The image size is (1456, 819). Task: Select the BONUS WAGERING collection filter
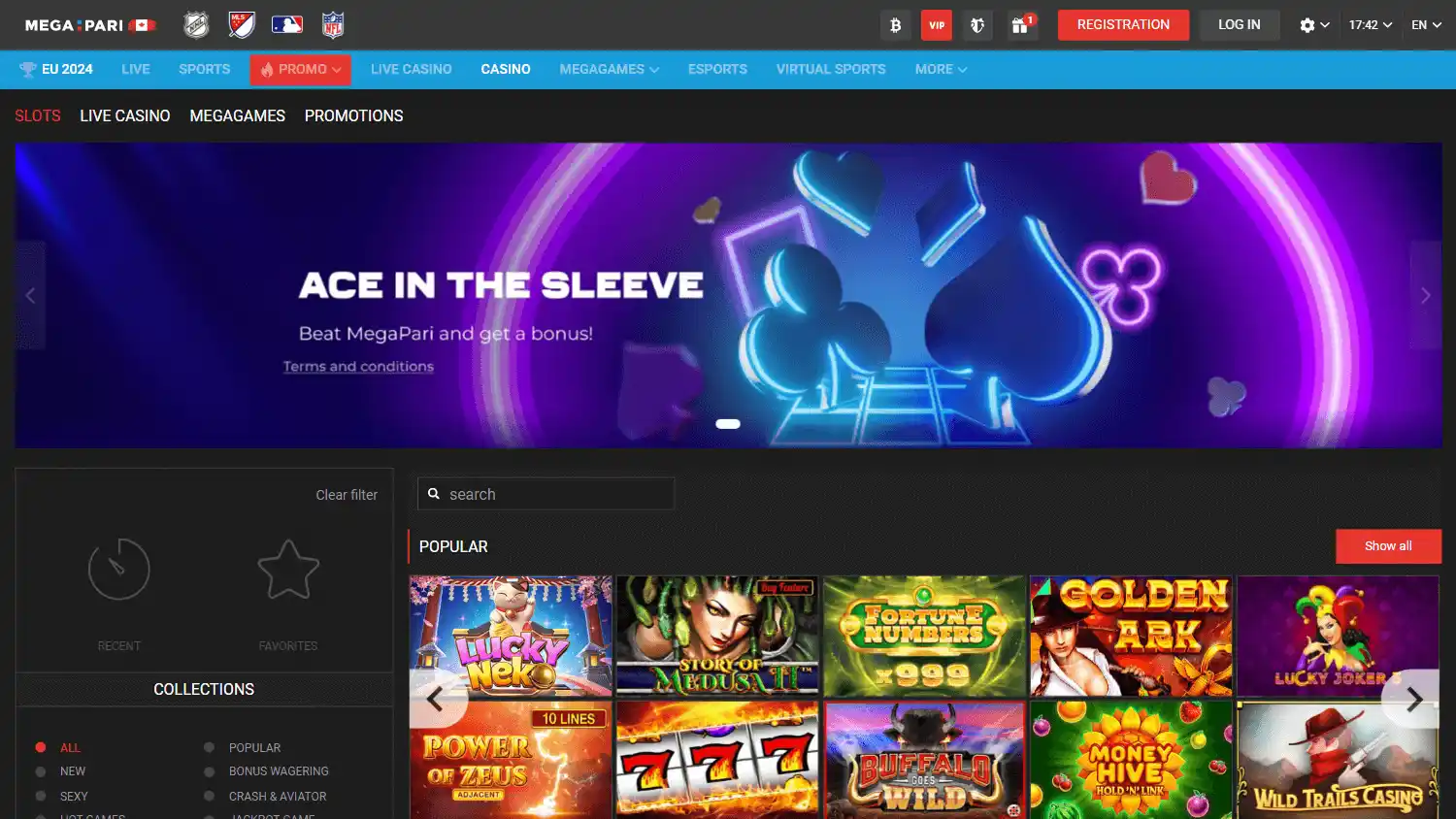coord(266,771)
